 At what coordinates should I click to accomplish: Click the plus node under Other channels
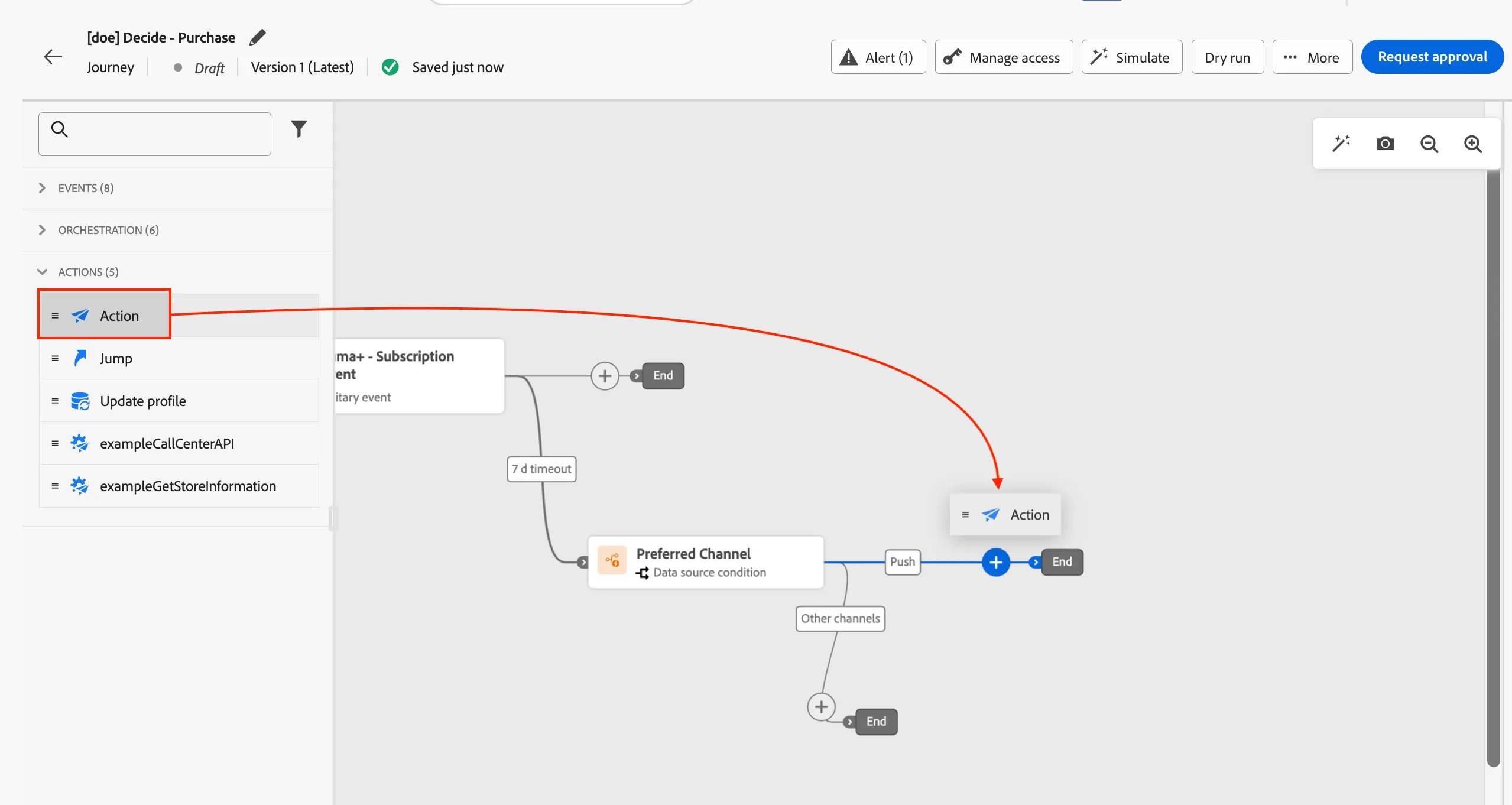821,707
